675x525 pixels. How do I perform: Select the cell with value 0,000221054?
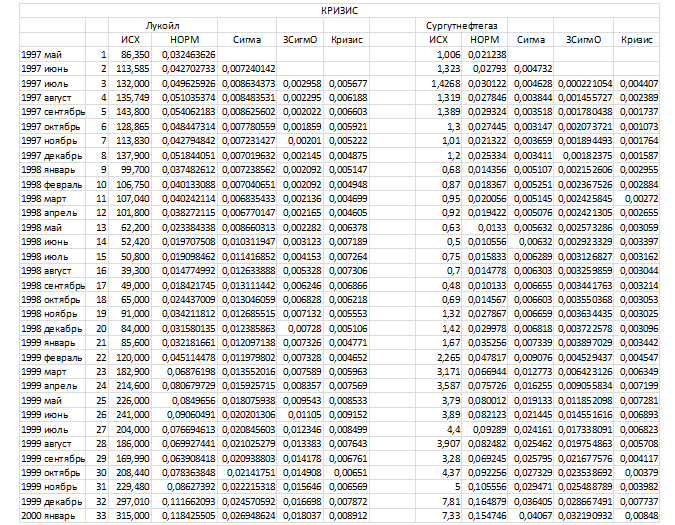583,83
